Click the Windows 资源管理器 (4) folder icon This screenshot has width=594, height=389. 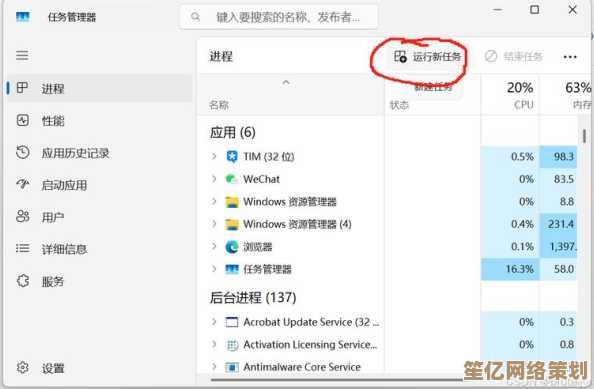point(231,224)
